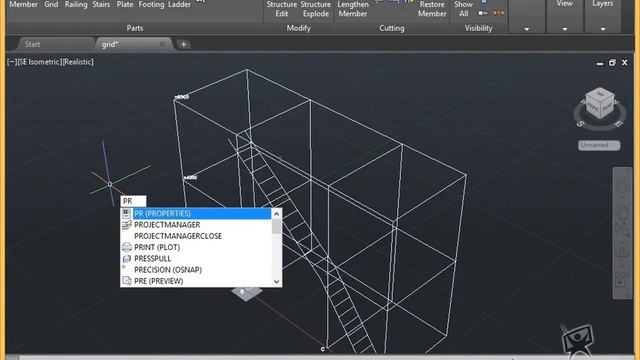Click the E compass direction on ViewCube
Image resolution: width=640 pixels, height=360 pixels.
(x=619, y=123)
